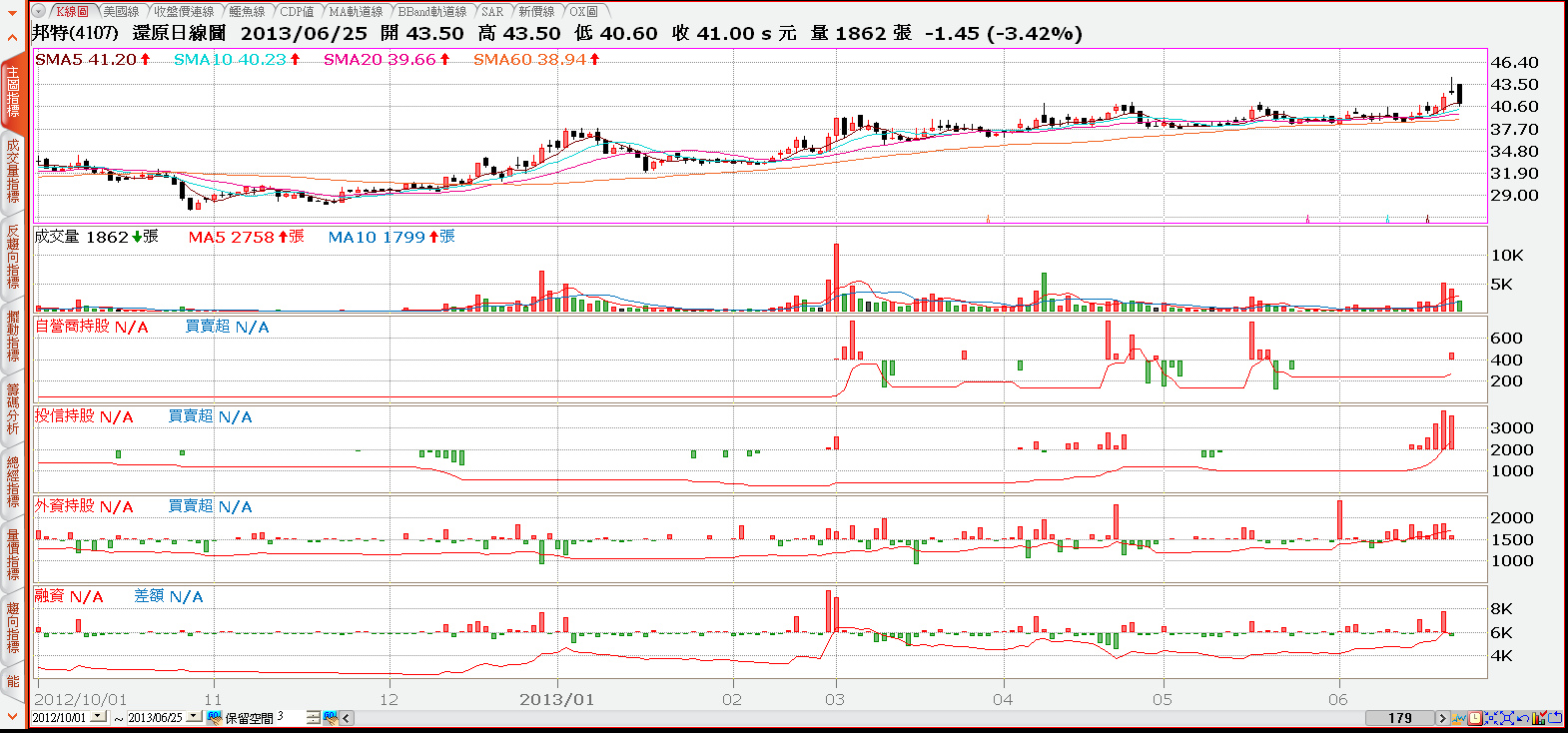Switch to the 美國線 tab

121,12
